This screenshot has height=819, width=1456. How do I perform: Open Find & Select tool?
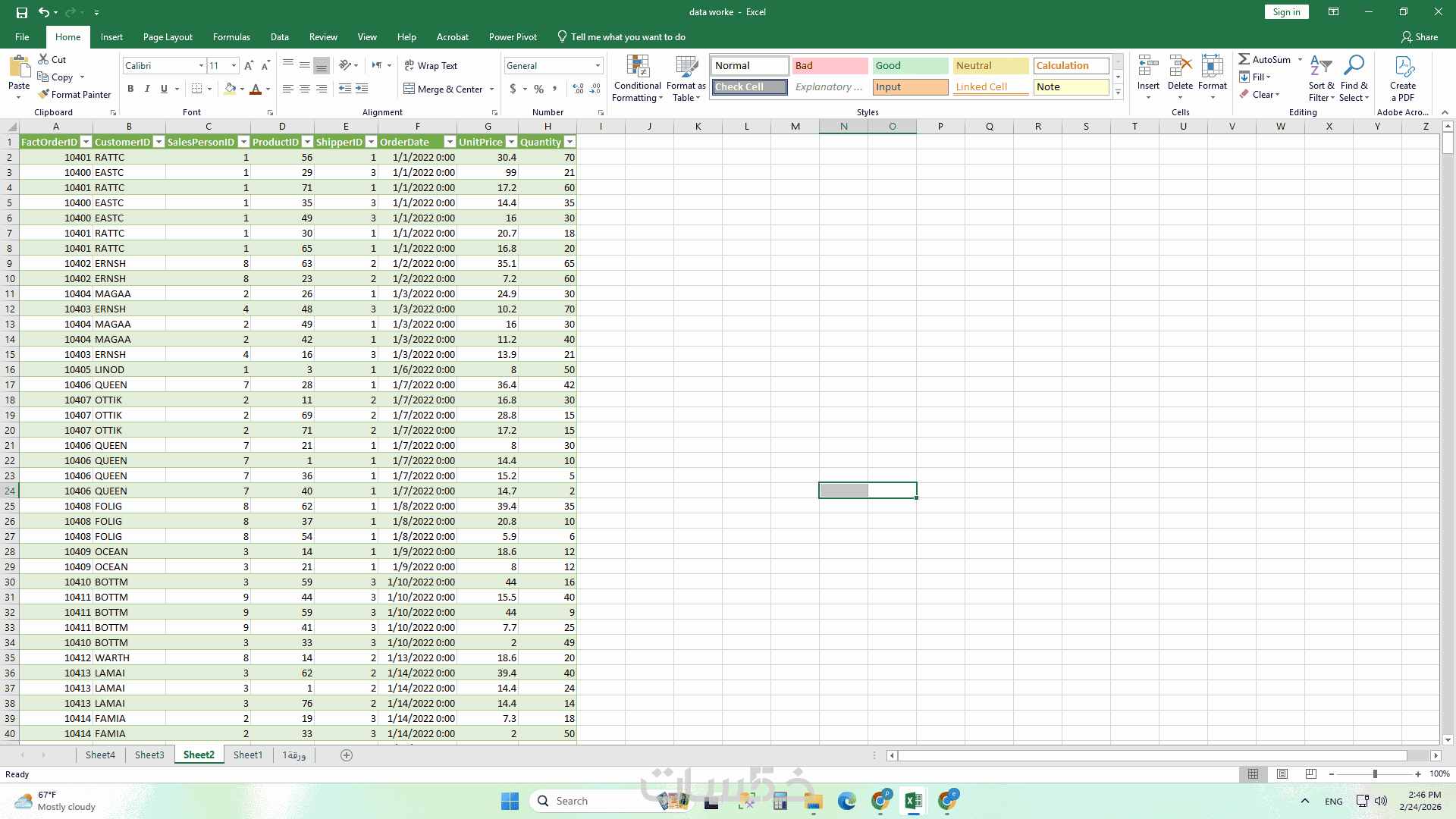tap(1354, 78)
